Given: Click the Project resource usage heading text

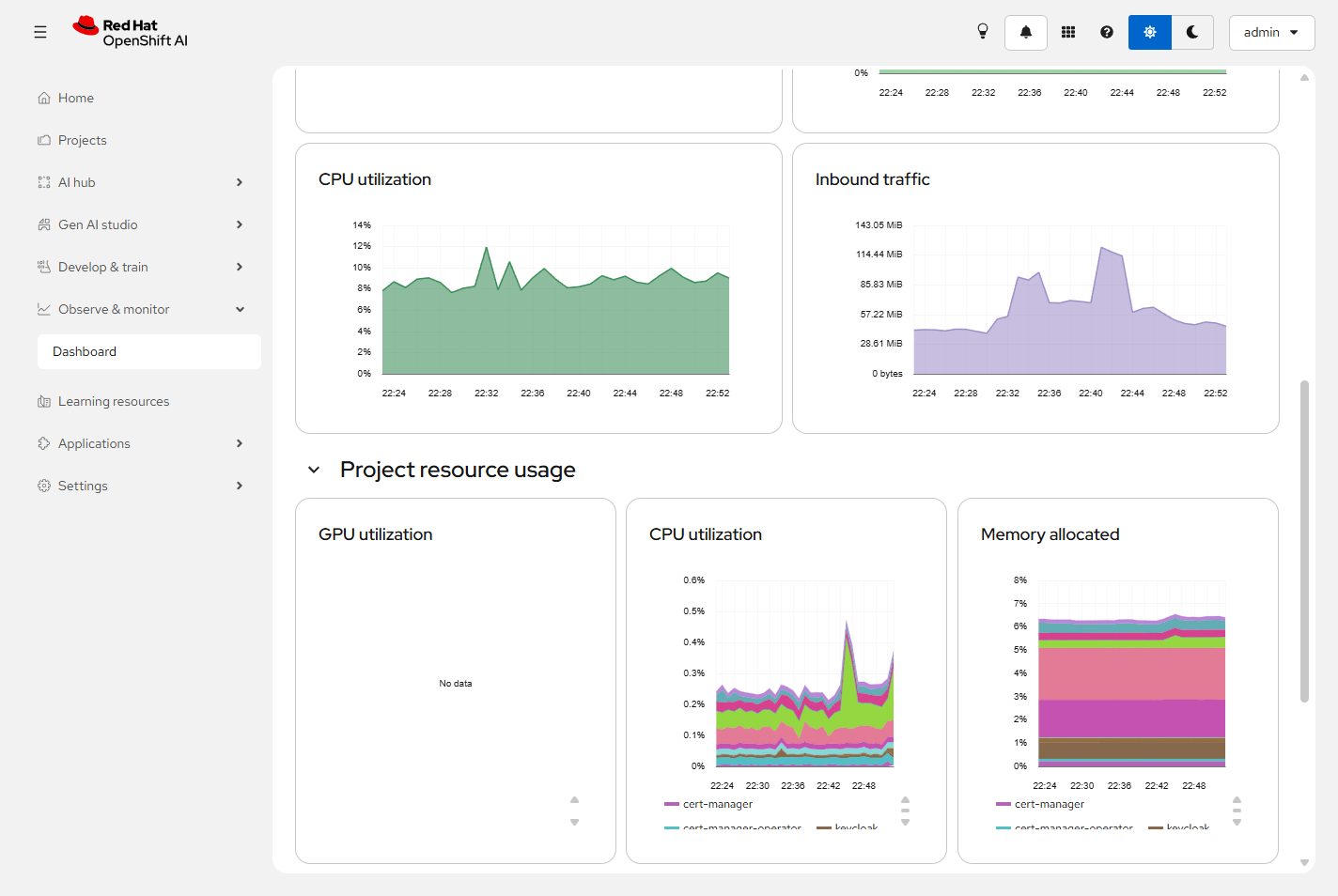Looking at the screenshot, I should 458,470.
